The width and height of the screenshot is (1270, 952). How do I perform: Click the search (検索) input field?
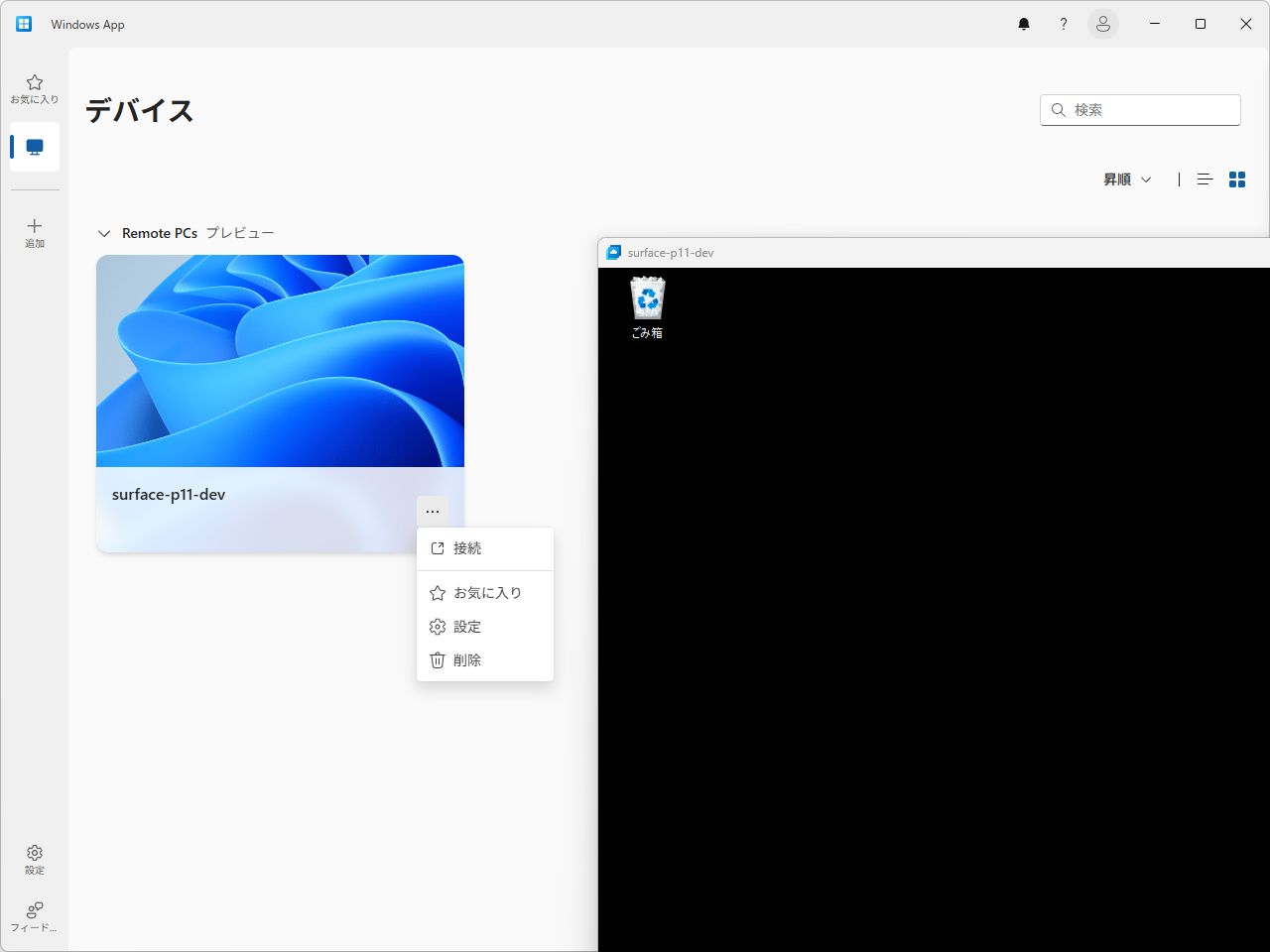[1140, 110]
